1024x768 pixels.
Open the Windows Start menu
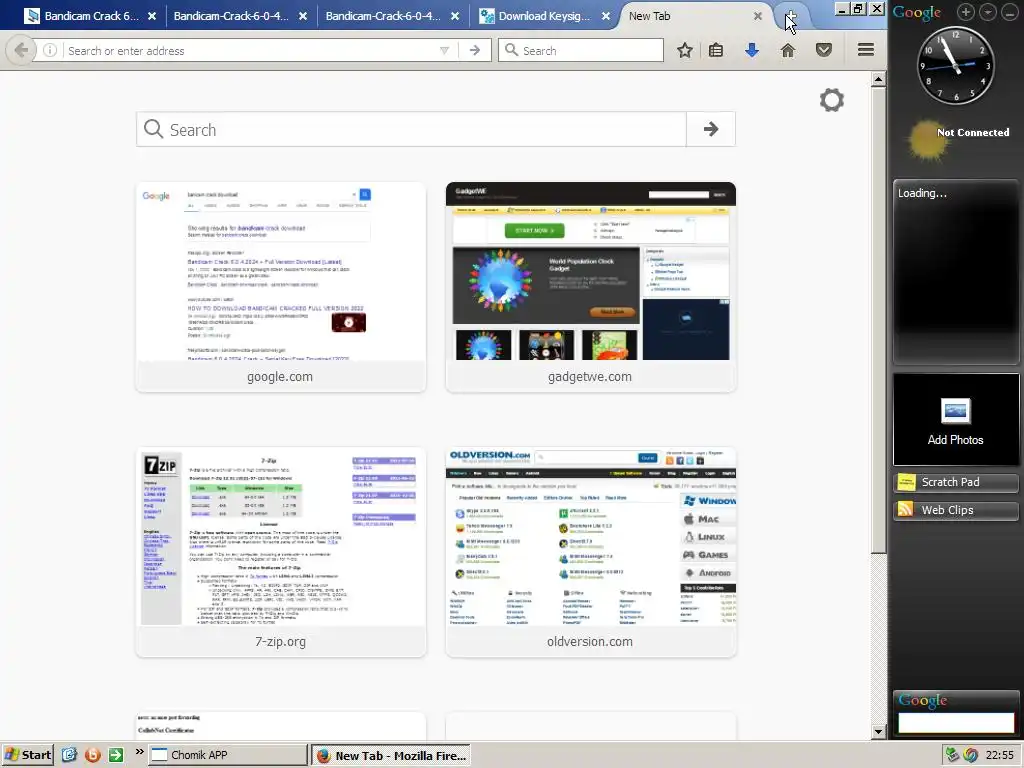[28, 755]
